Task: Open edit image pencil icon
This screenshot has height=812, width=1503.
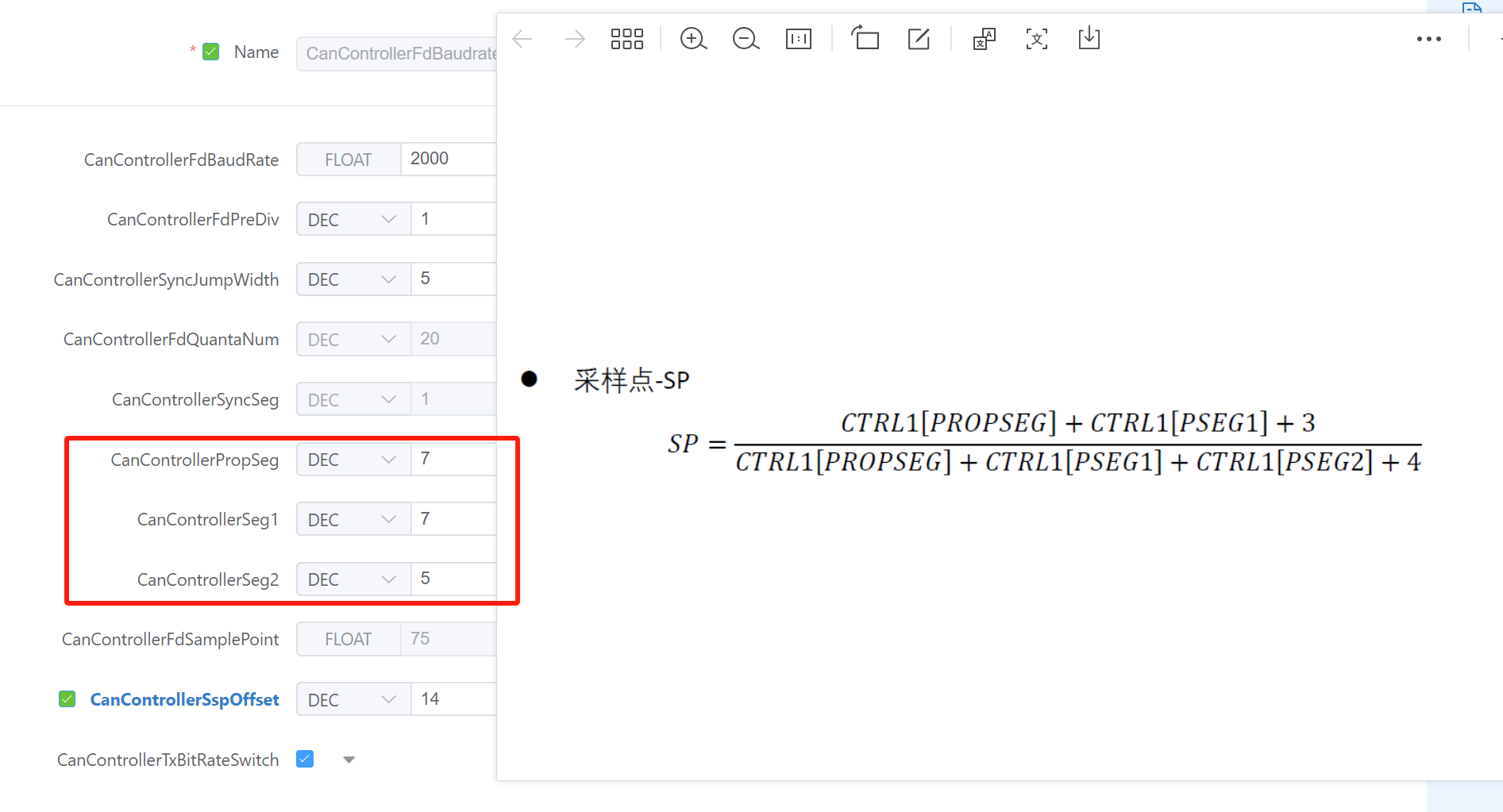Action: (x=919, y=39)
